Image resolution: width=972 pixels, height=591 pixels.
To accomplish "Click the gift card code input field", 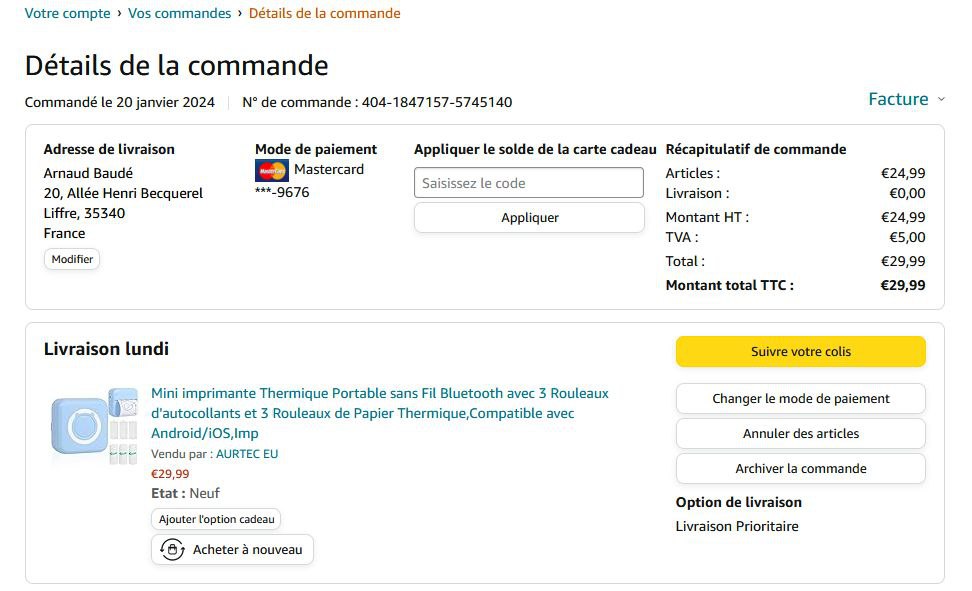I will pos(529,183).
